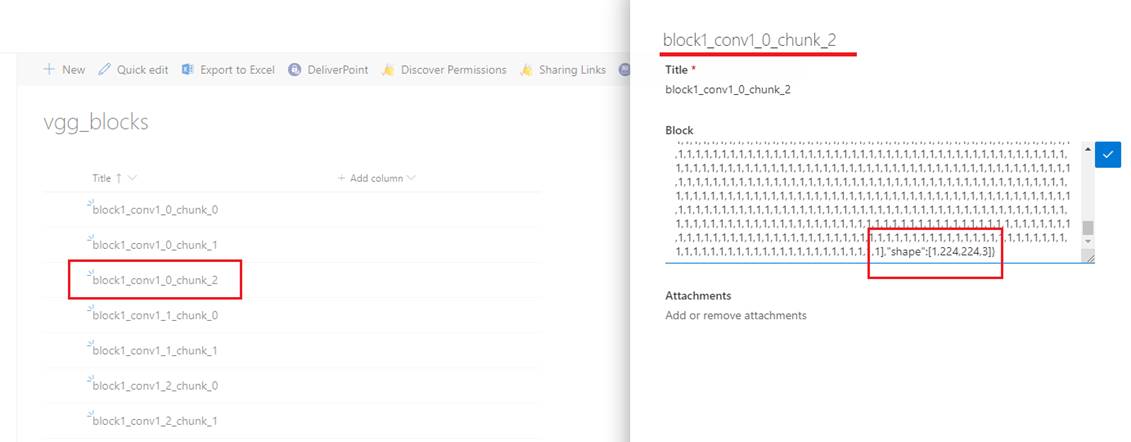Open list item block1_conv1_0_chunk_0
Screen dimensions: 1131x442
[x=155, y=210]
